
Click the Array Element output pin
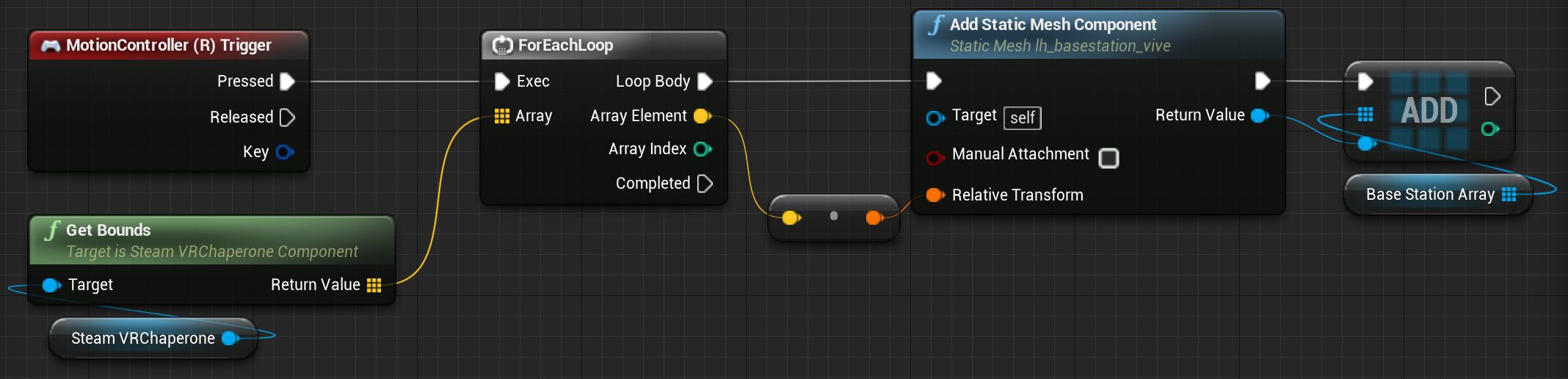click(703, 116)
